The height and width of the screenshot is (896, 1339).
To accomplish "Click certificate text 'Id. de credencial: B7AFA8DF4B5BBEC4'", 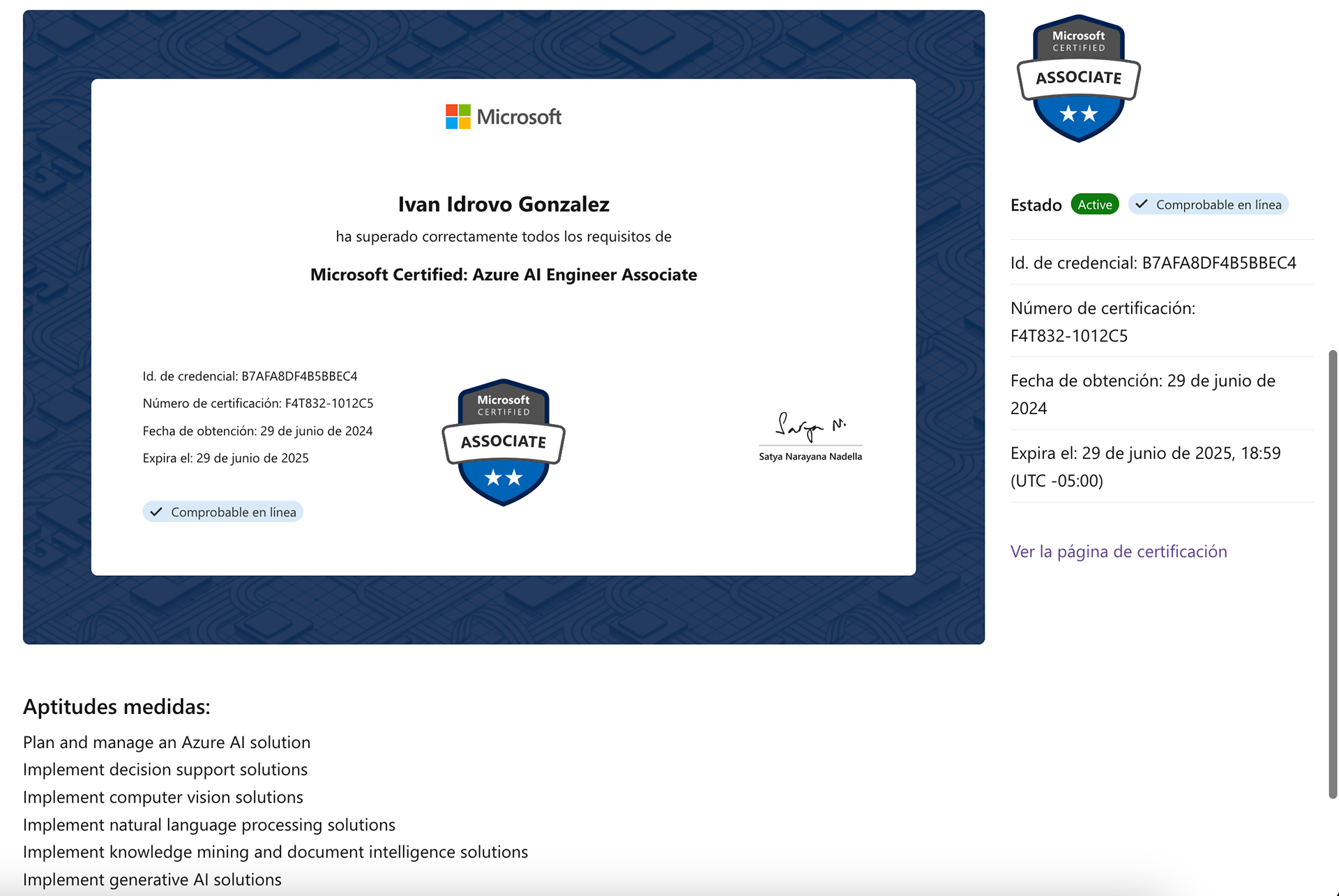I will click(250, 376).
